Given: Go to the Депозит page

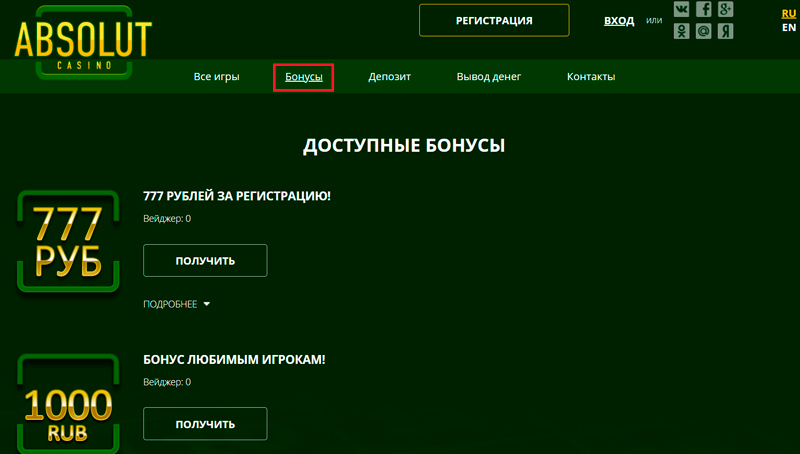Looking at the screenshot, I should click(x=389, y=77).
